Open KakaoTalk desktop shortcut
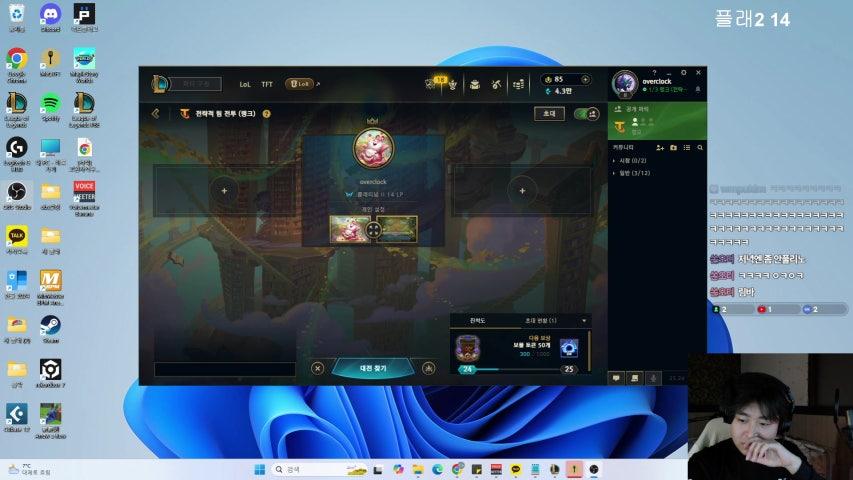853x480 pixels. point(17,240)
